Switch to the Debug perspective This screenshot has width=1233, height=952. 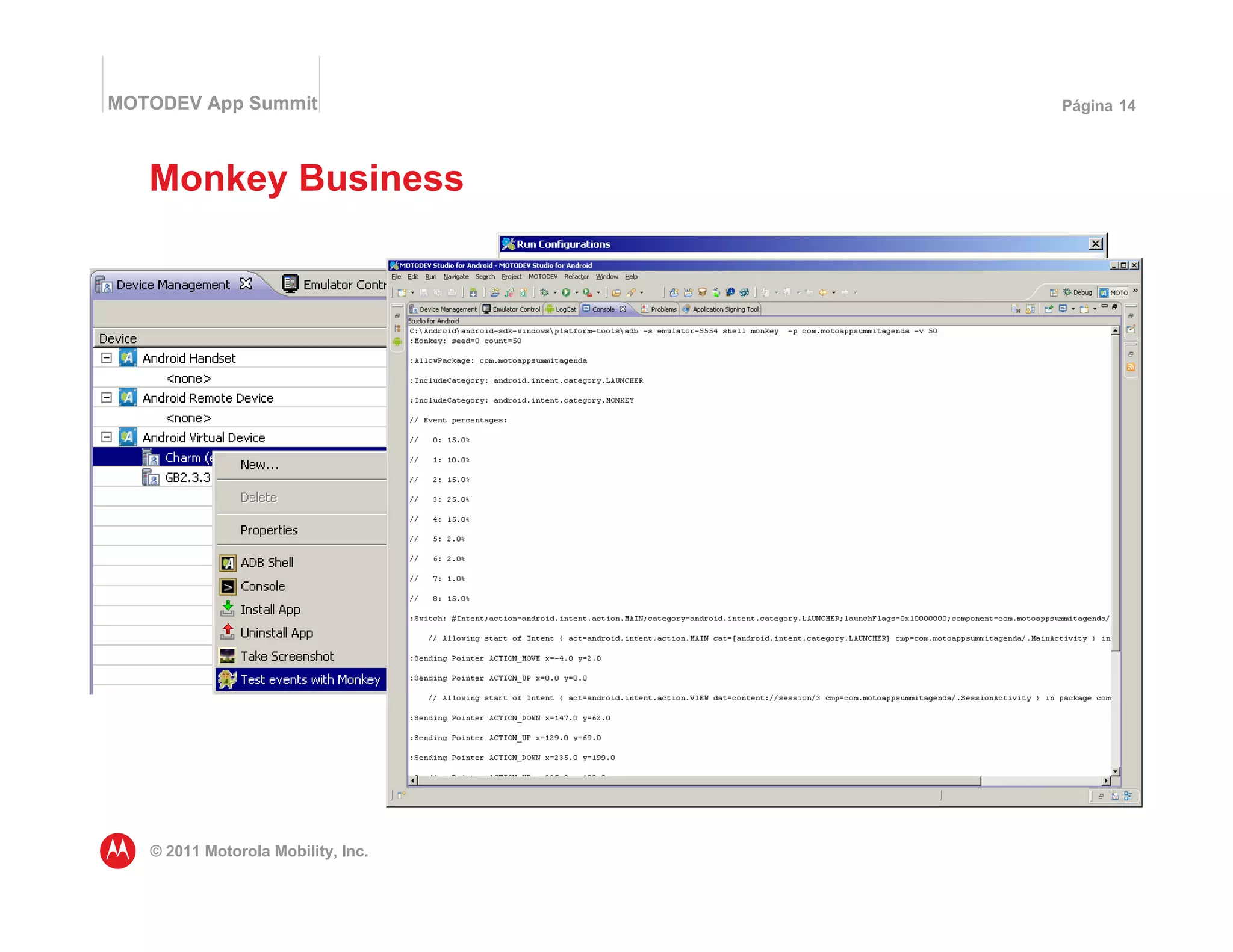(x=1077, y=292)
